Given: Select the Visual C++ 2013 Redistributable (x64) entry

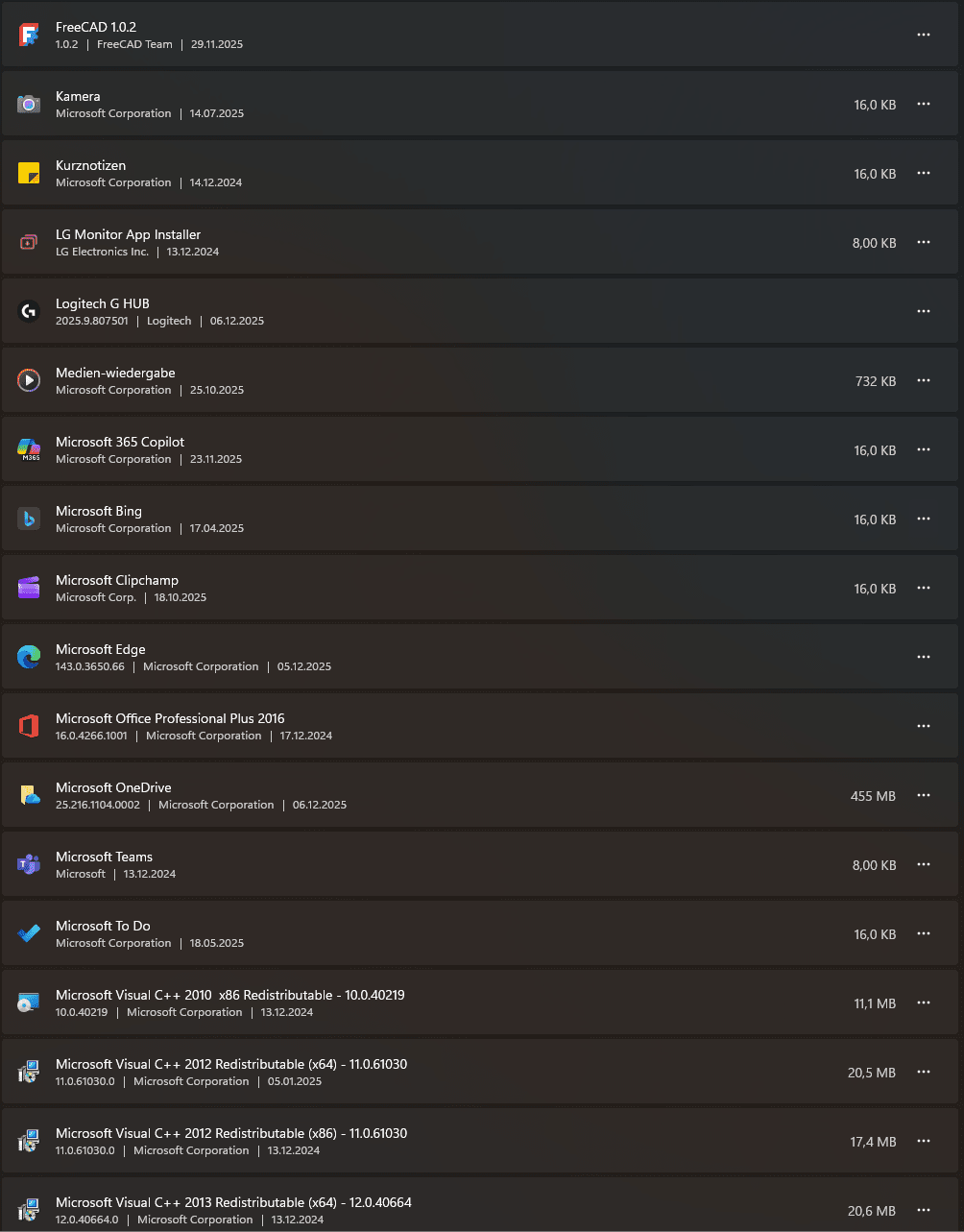Looking at the screenshot, I should tap(233, 1202).
